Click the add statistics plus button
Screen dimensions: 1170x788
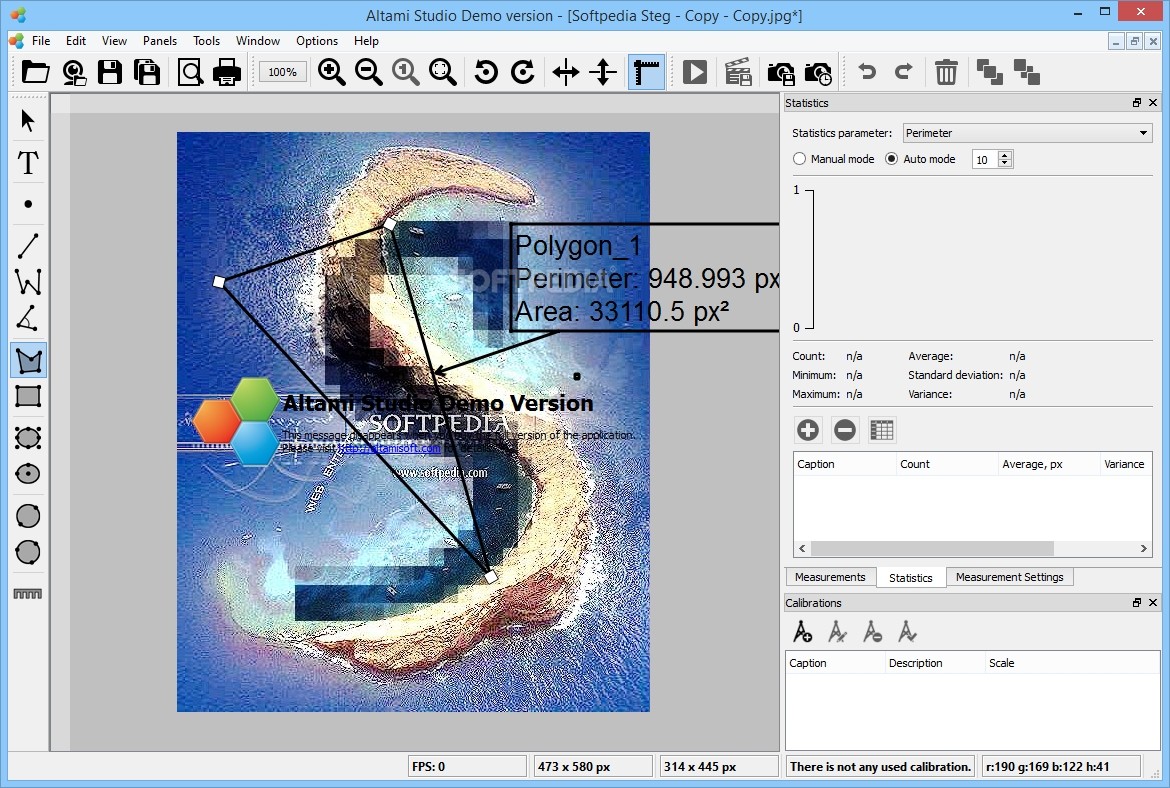(x=807, y=430)
